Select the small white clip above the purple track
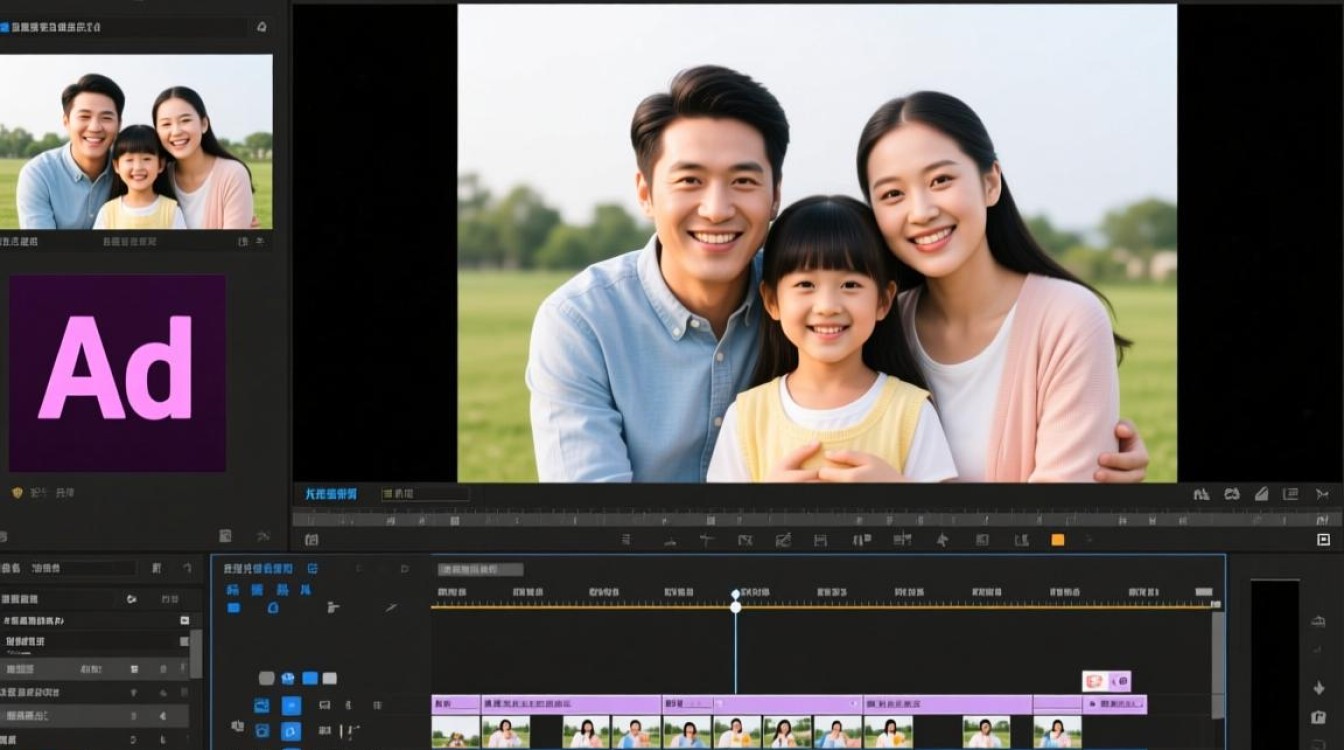1344x750 pixels. [1106, 681]
